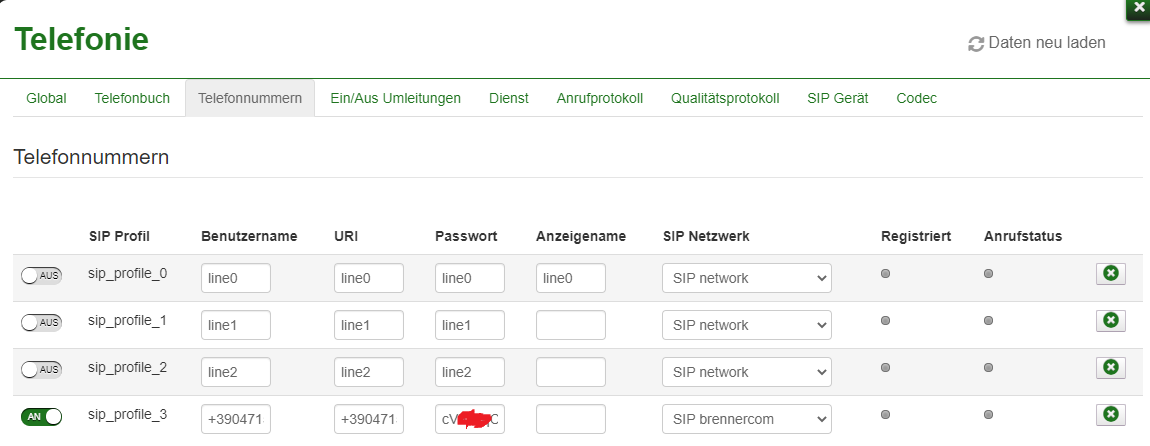Open SIP Netzwerk dropdown for sip_profile_0

746,278
